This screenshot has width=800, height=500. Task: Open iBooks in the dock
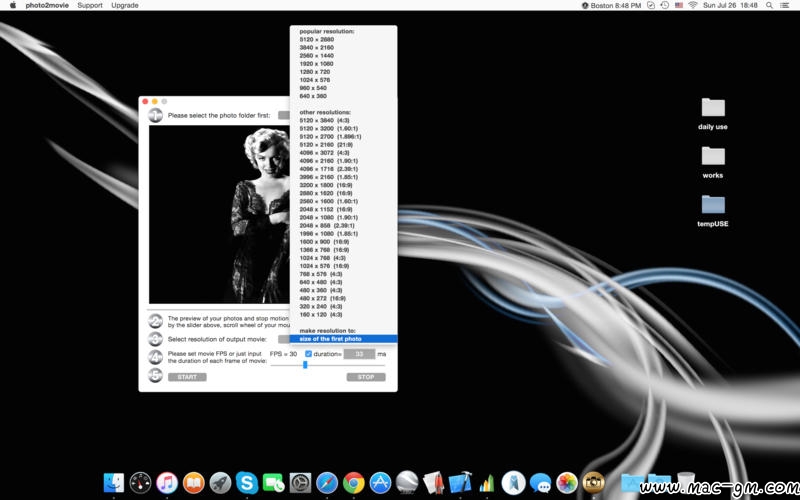tap(193, 482)
